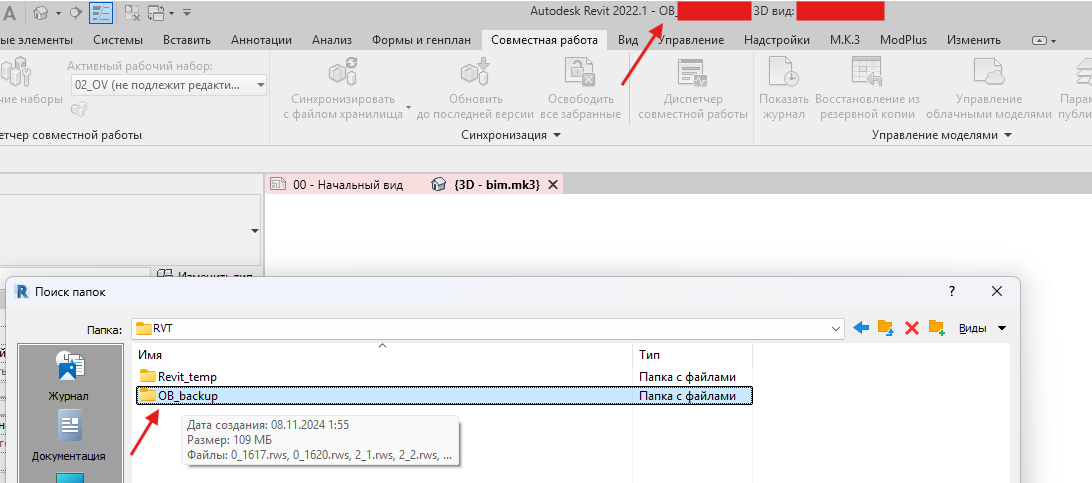Viewport: 1092px width, 483px height.
Task: Click Close Inactive Views icon
Action: (131, 13)
